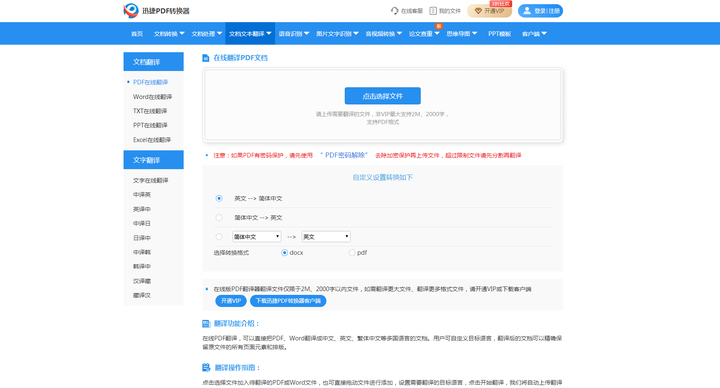This screenshot has height=388, width=720.
Task: Click the 登录|注册 button
Action: (x=540, y=11)
